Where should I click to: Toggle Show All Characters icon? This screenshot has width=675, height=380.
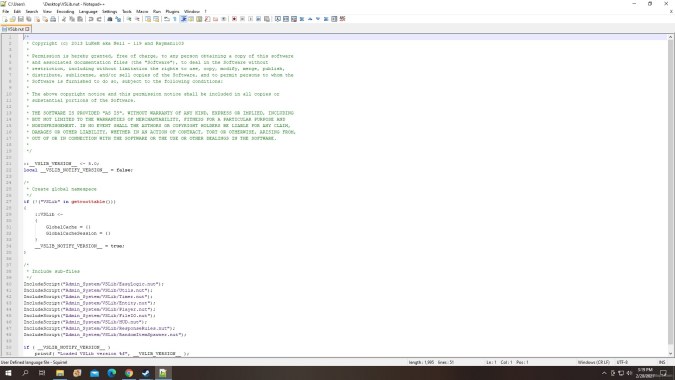[x=175, y=19]
